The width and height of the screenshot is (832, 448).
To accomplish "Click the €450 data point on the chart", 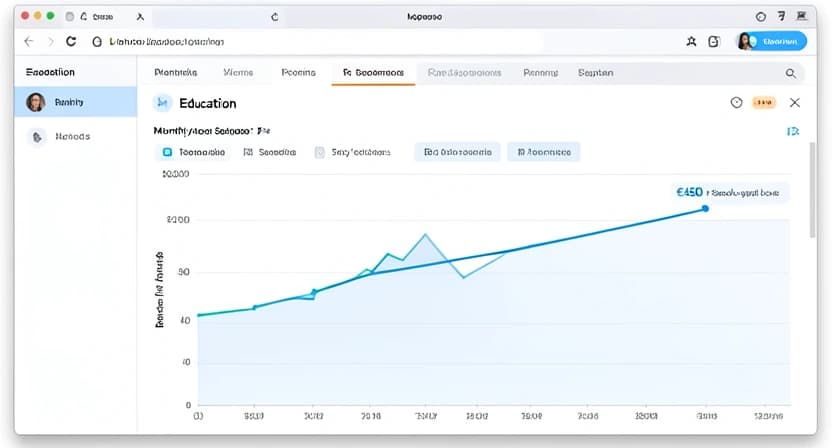I will (x=705, y=209).
